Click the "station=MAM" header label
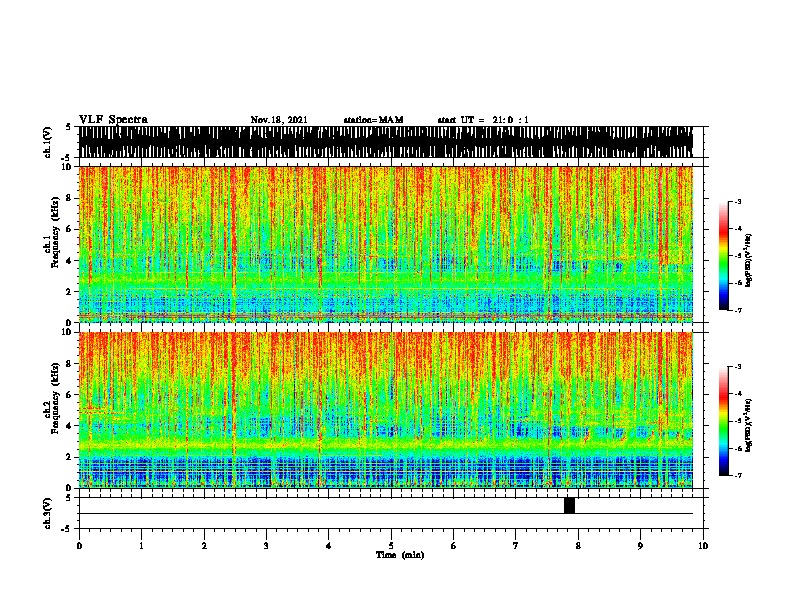The height and width of the screenshot is (612, 792). (x=373, y=120)
